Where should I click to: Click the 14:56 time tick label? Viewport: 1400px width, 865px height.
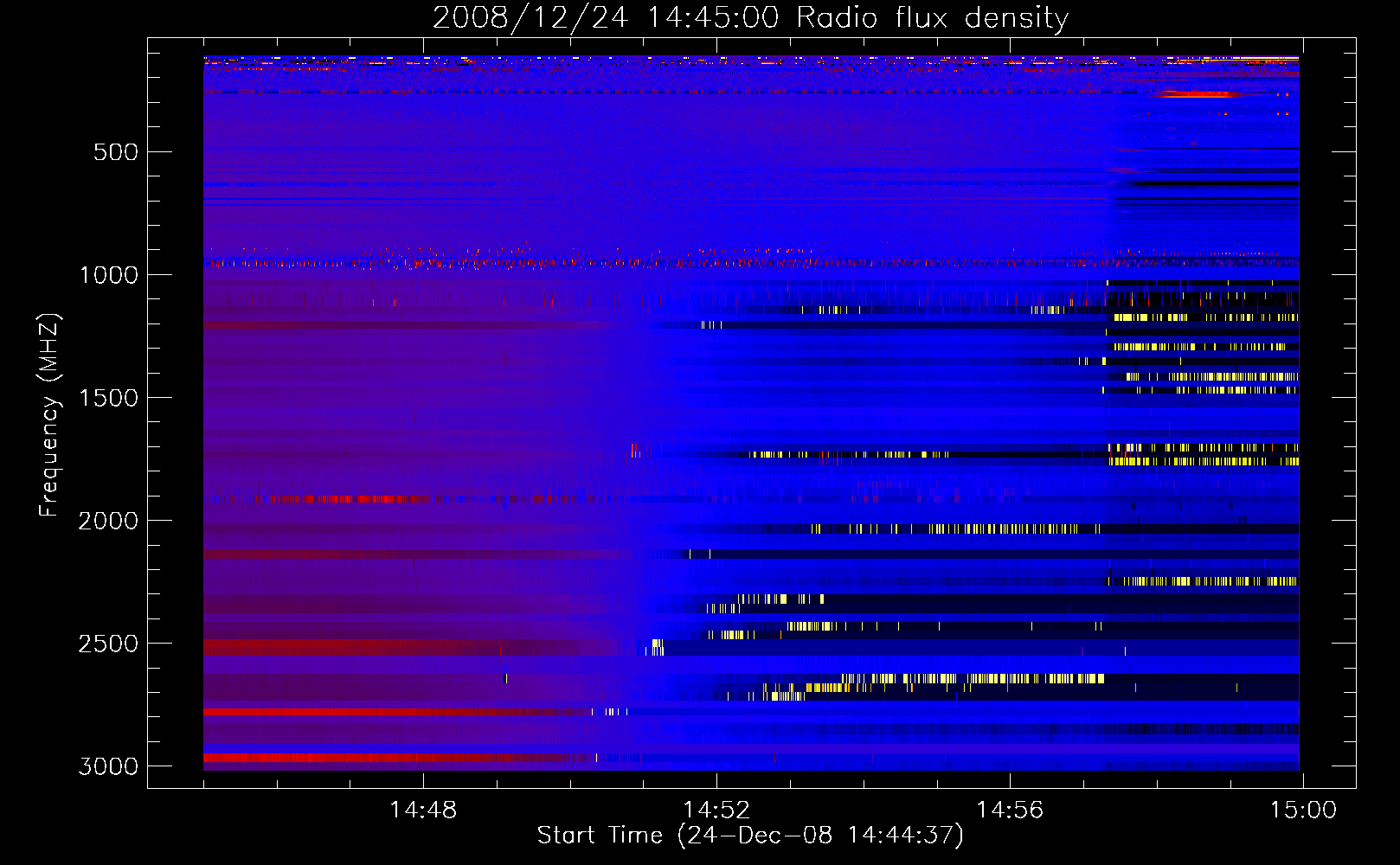(x=1010, y=811)
